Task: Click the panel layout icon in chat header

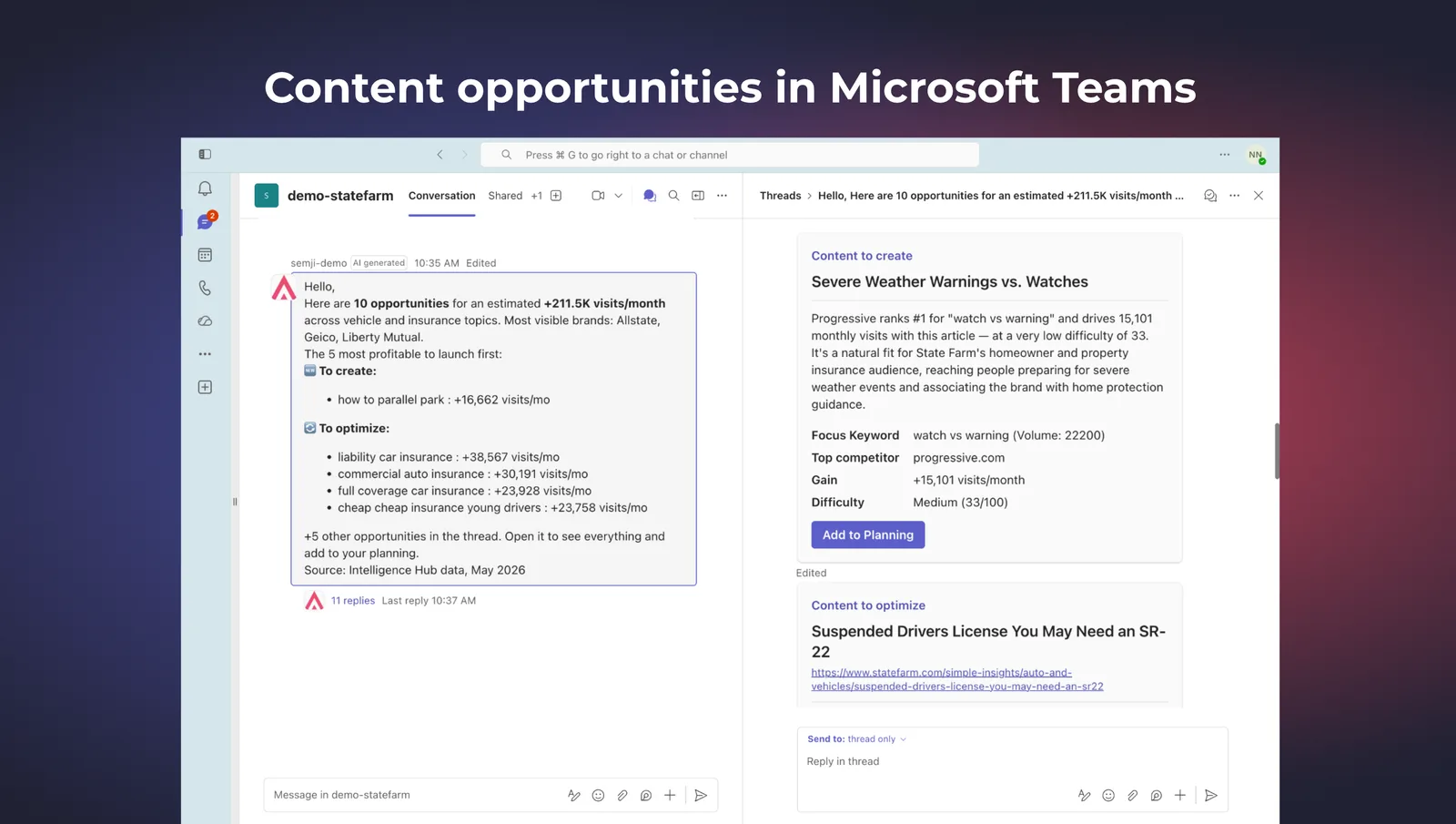Action: point(698,196)
